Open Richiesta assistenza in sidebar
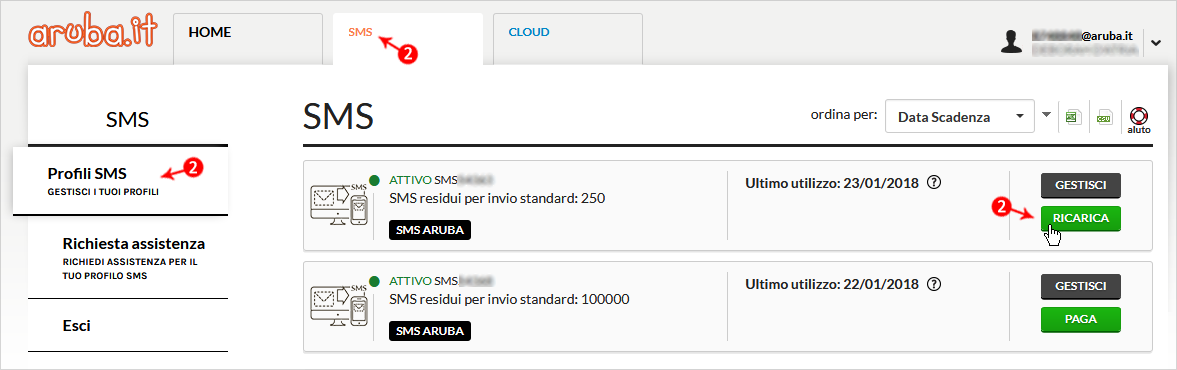Screen dimensions: 1177x370 click(x=128, y=257)
